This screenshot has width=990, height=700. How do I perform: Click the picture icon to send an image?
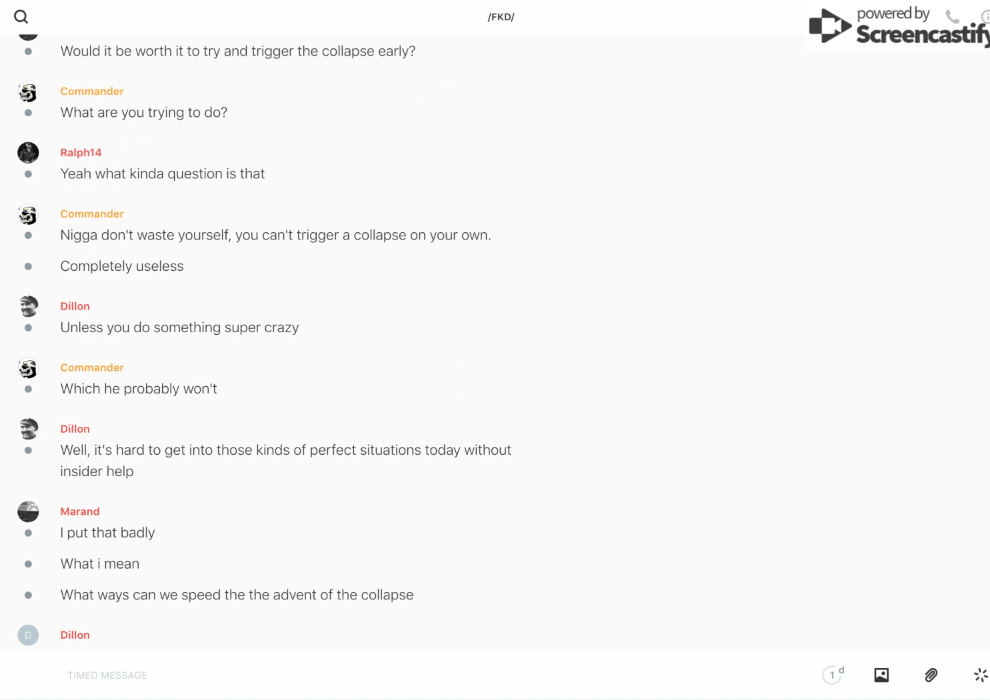pos(881,675)
